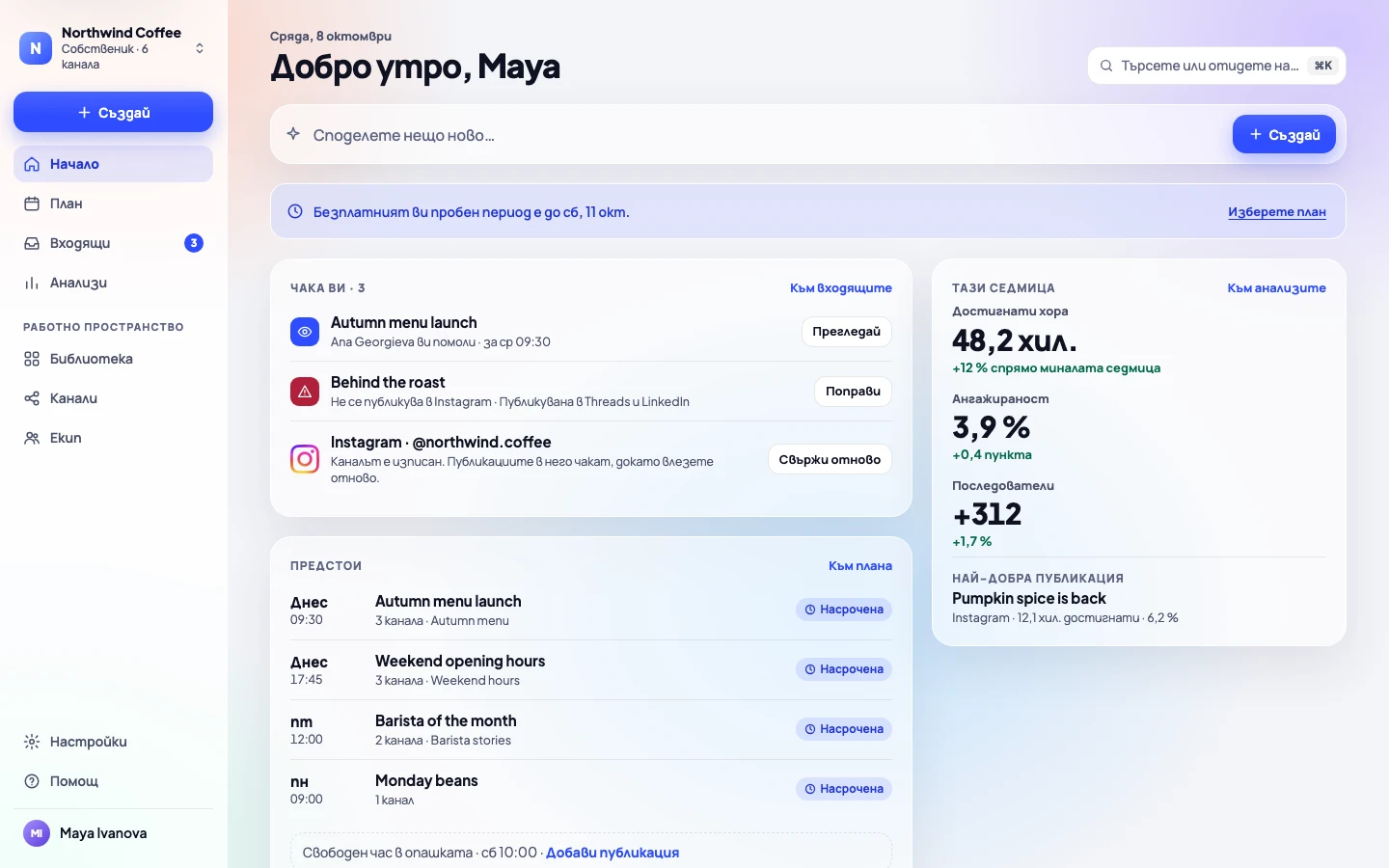Screen dimensions: 1389x868
Task: Follow the Изберете план link
Action: click(x=1277, y=212)
